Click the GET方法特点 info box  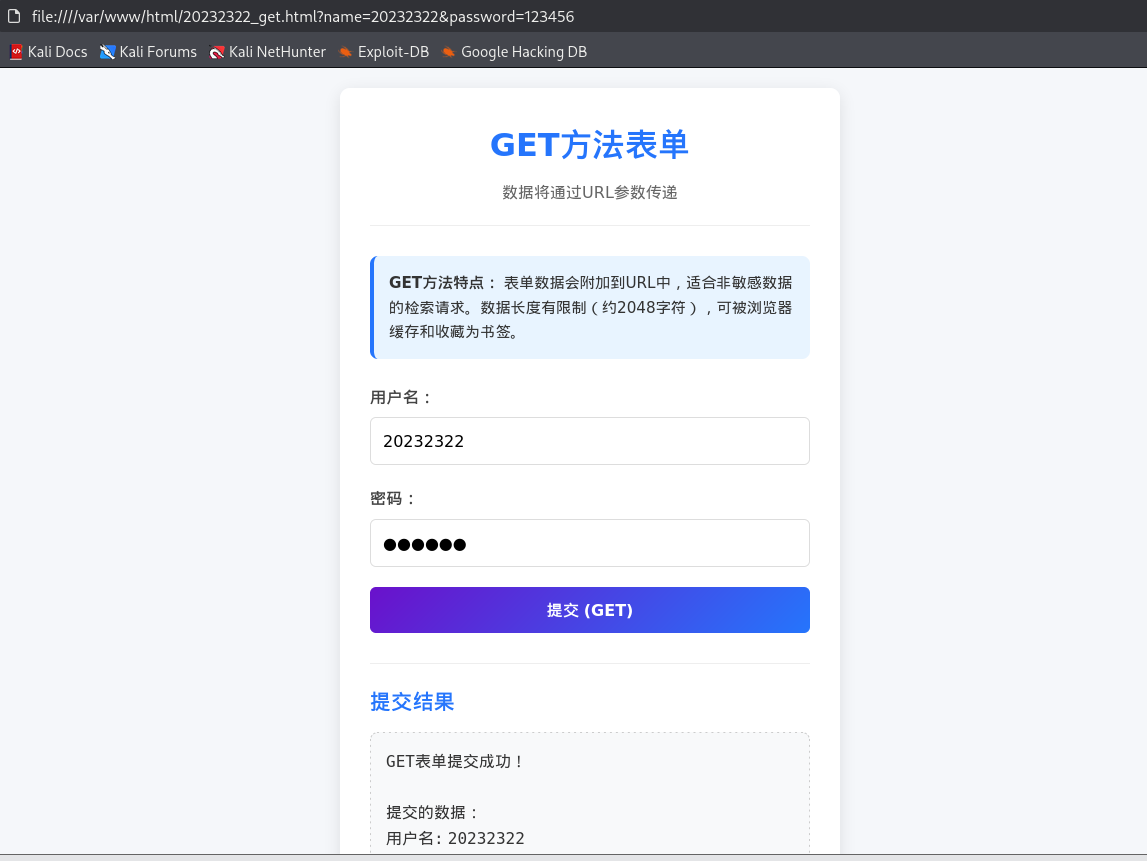[589, 306]
